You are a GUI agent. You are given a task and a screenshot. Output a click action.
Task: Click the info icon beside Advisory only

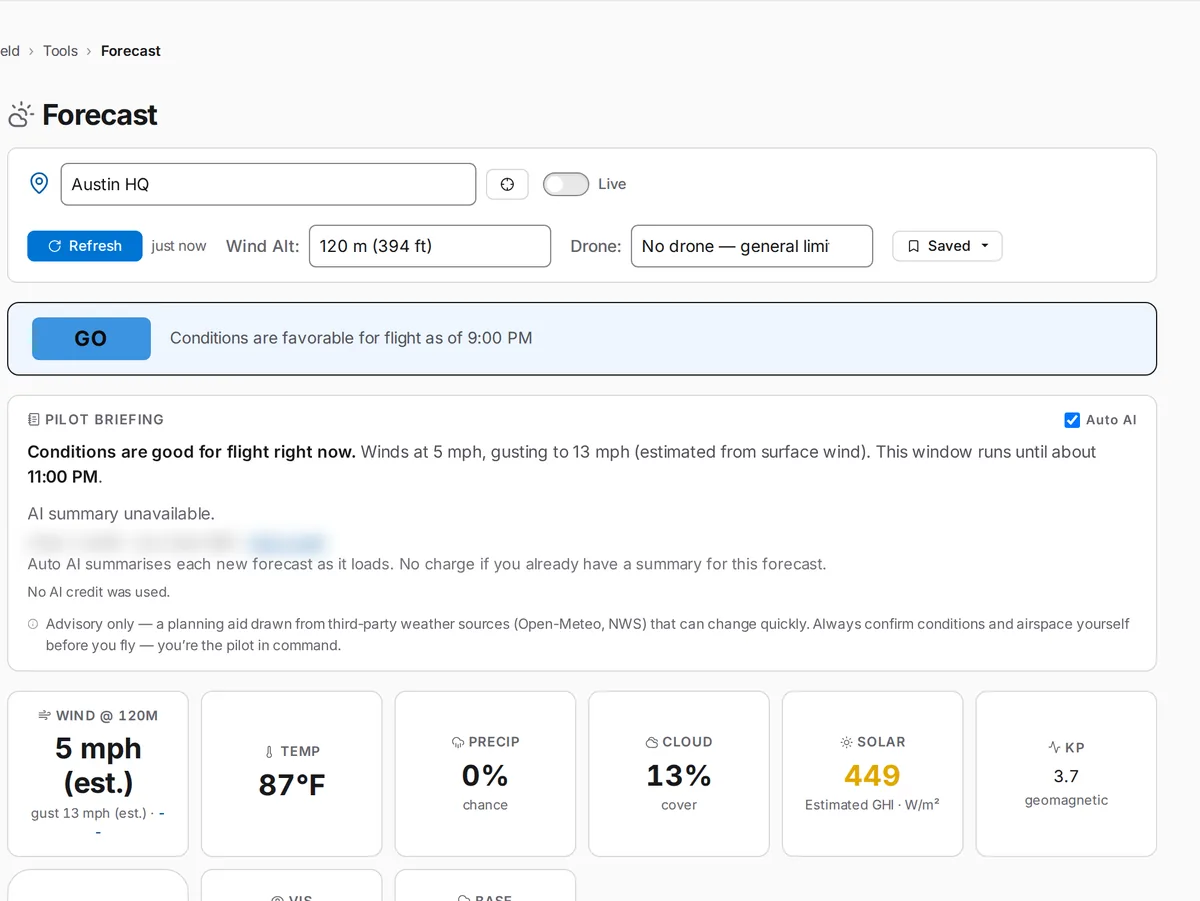(33, 624)
